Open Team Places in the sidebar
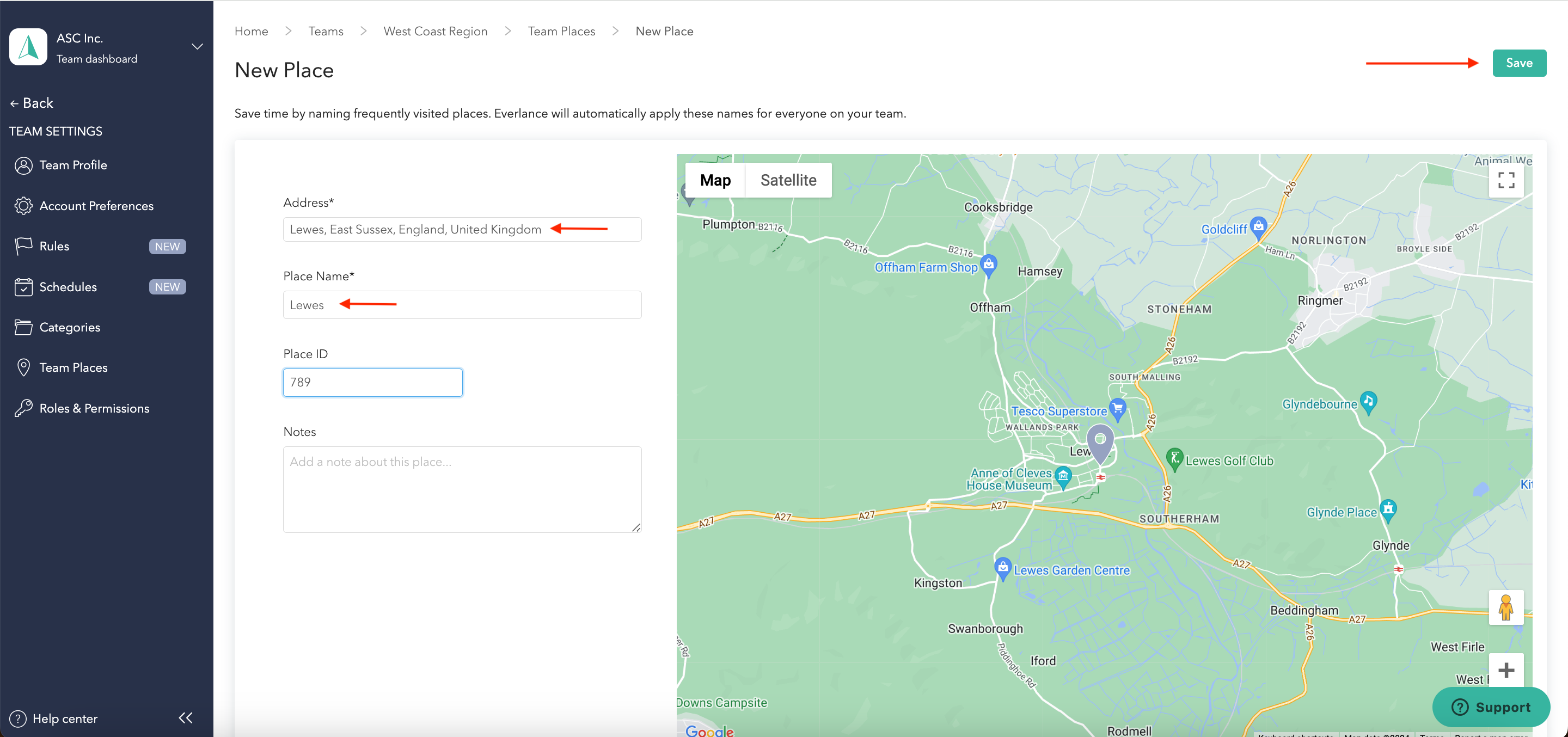Image resolution: width=1568 pixels, height=737 pixels. (x=73, y=367)
